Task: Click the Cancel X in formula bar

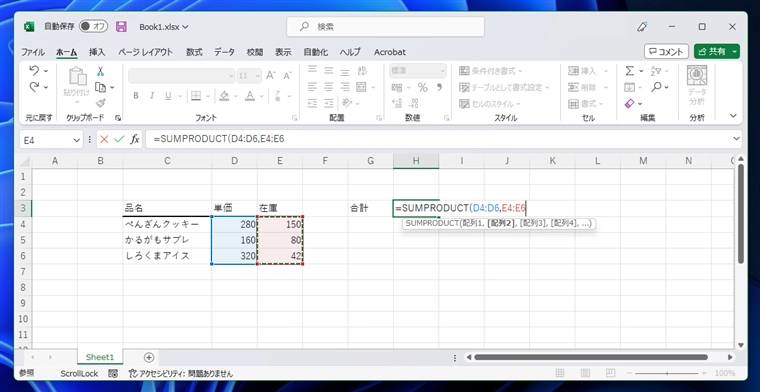Action: coord(104,140)
